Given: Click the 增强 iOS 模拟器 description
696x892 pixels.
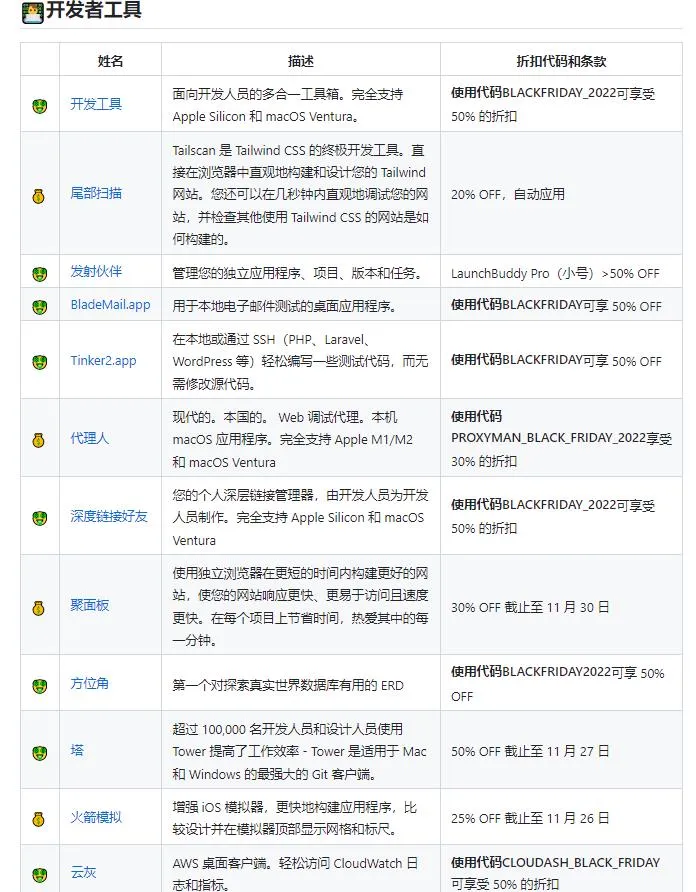Looking at the screenshot, I should pos(295,819).
